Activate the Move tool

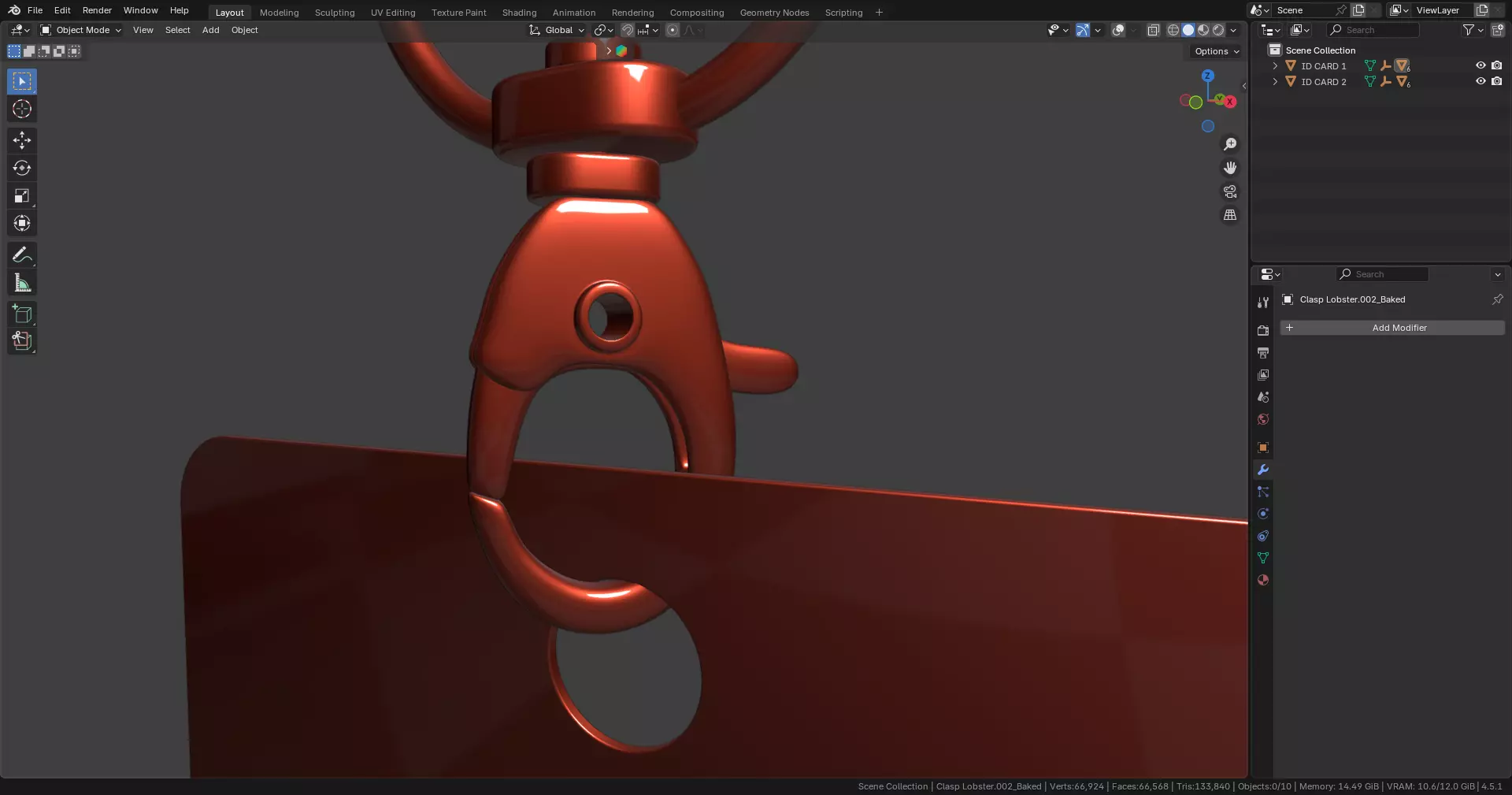pyautogui.click(x=22, y=140)
